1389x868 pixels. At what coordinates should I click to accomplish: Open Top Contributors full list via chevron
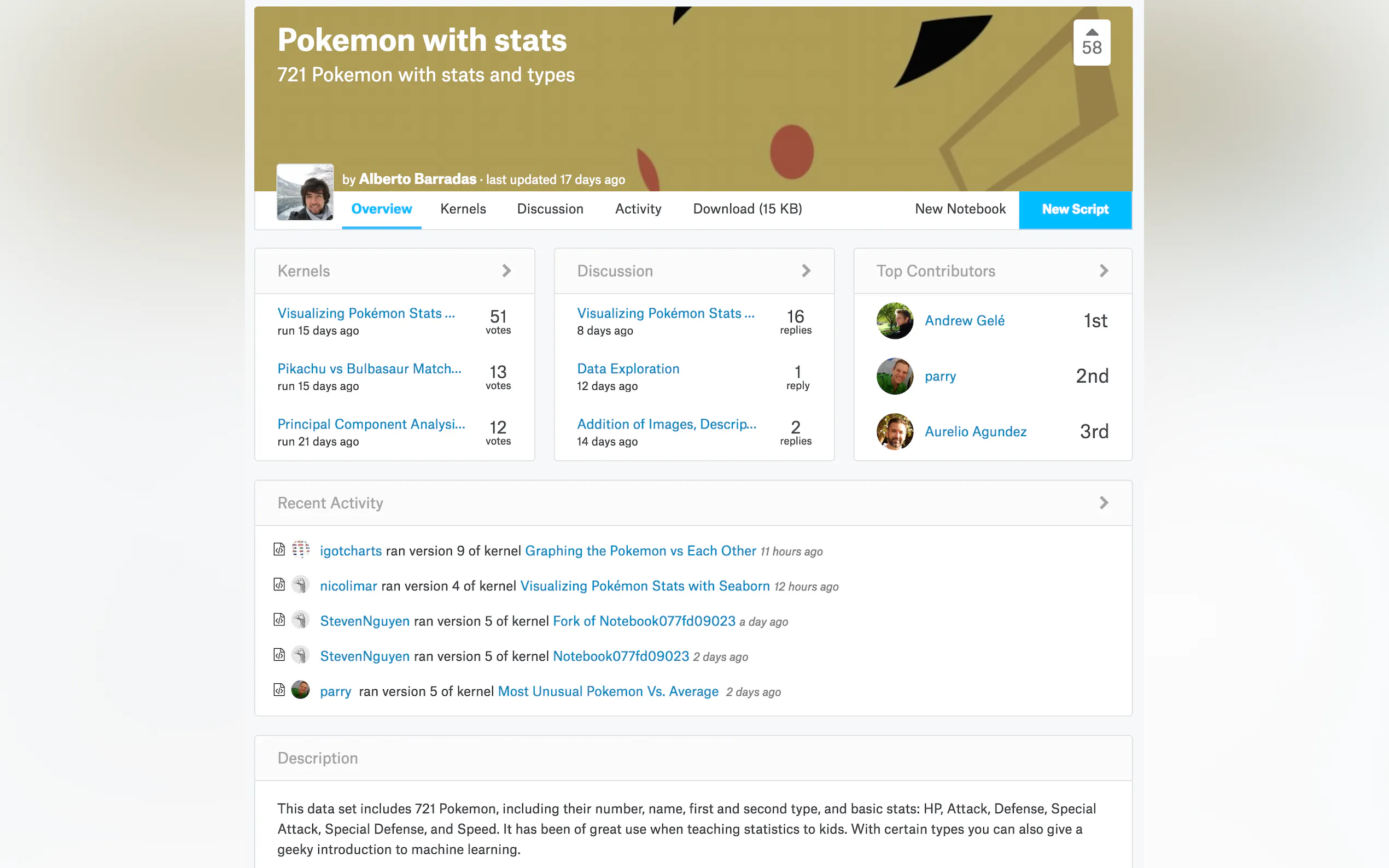(x=1104, y=271)
